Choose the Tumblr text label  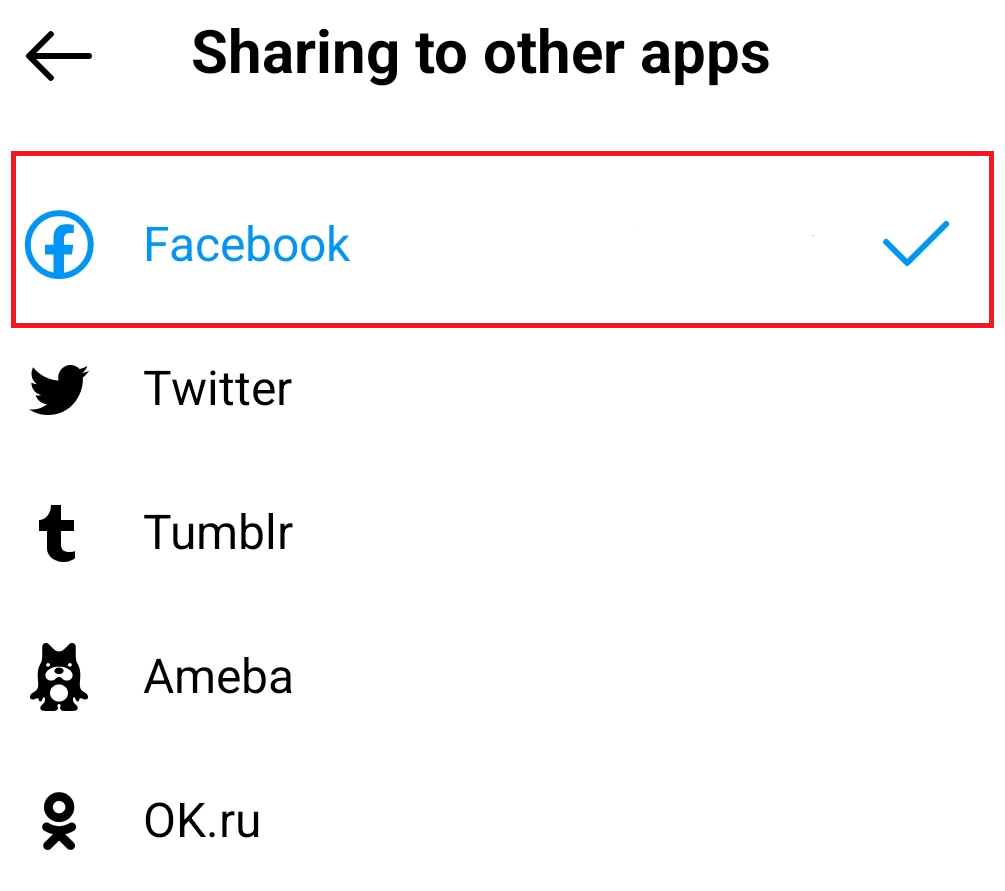click(218, 532)
